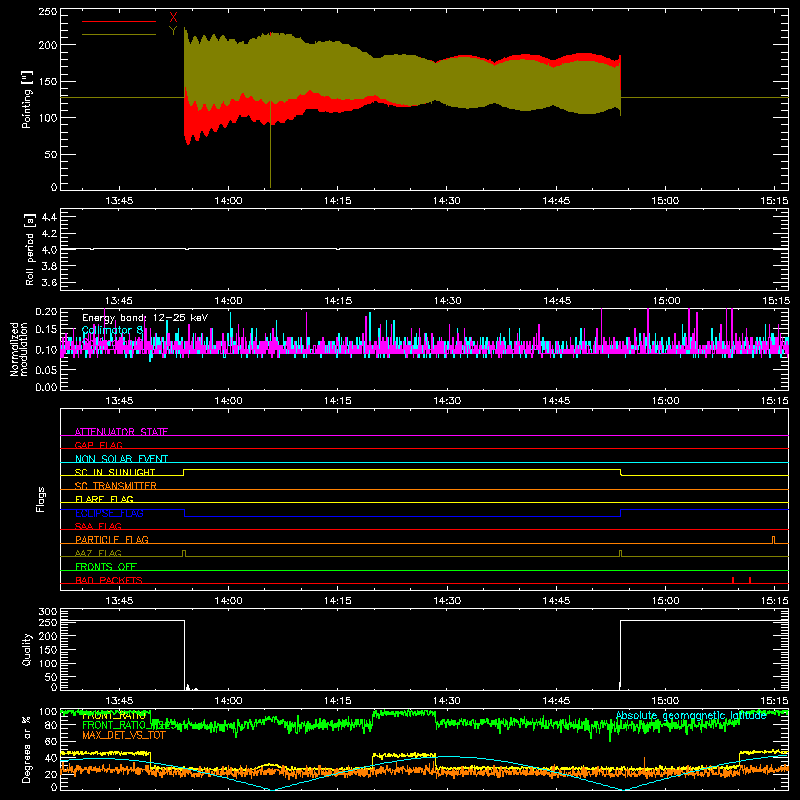Click the Flags axis title
The height and width of the screenshot is (800, 800).
coord(40,499)
